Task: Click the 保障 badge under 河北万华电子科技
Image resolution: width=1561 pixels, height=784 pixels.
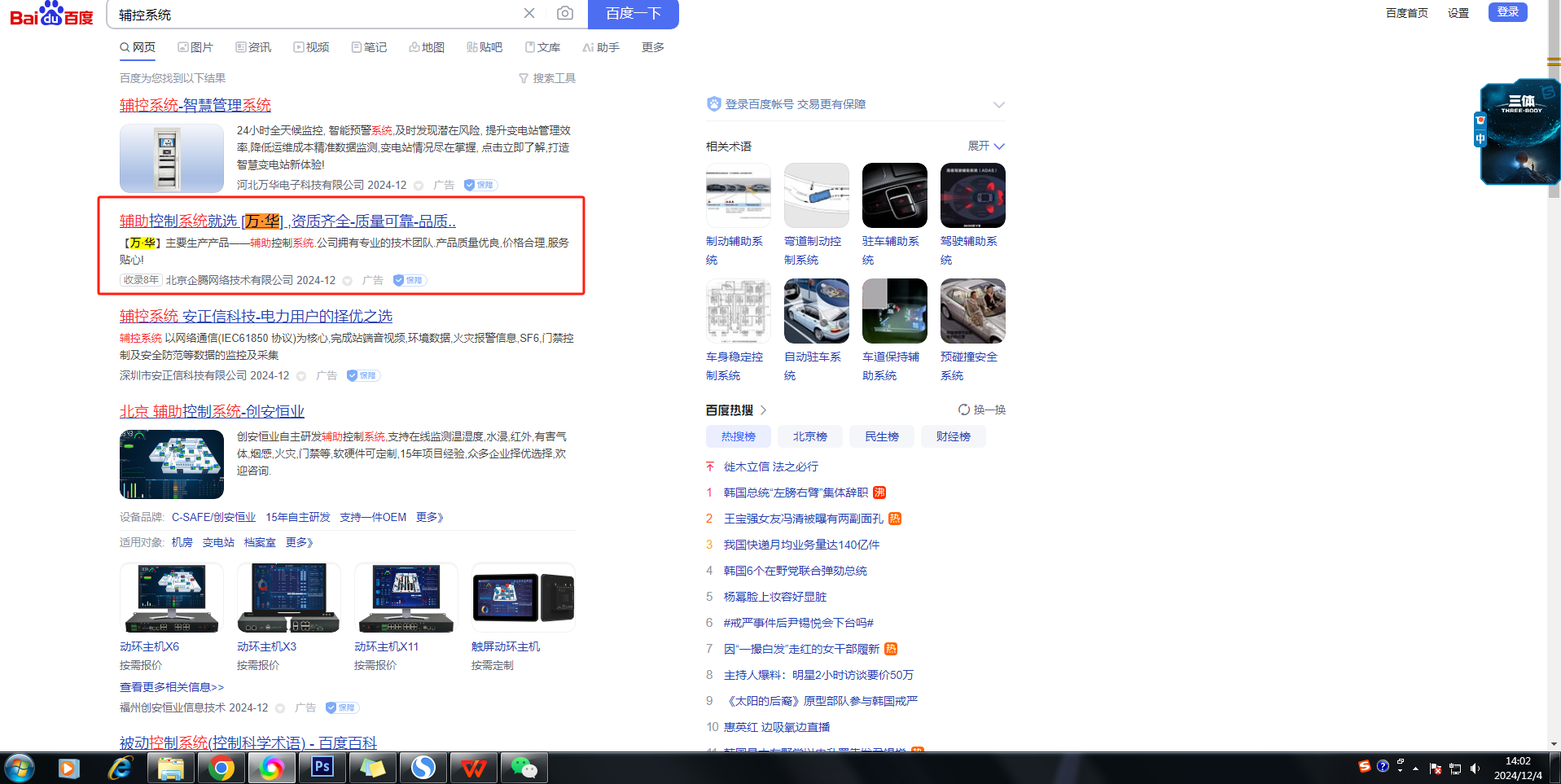Action: click(480, 185)
